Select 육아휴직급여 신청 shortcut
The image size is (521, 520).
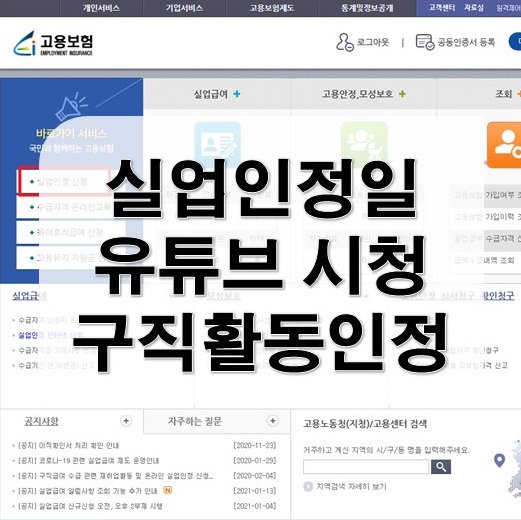(71, 232)
